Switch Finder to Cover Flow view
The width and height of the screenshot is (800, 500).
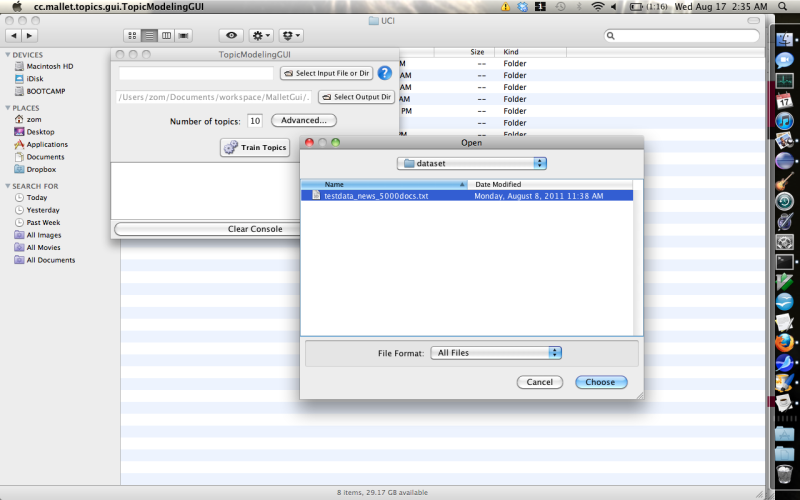pos(184,36)
